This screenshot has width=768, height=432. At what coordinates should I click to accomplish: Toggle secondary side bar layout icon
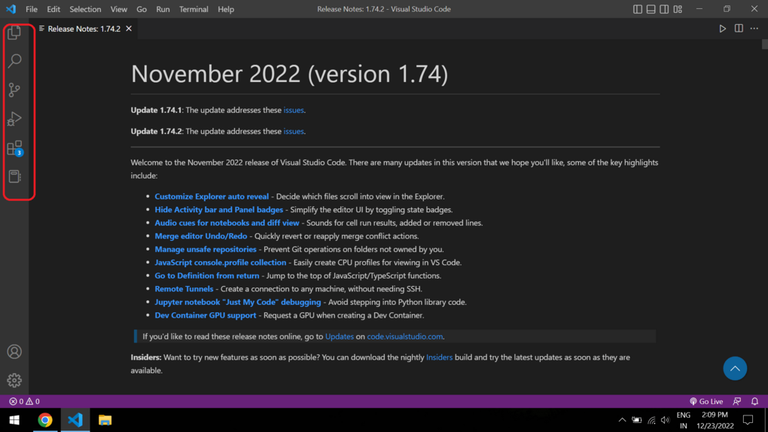tap(664, 9)
